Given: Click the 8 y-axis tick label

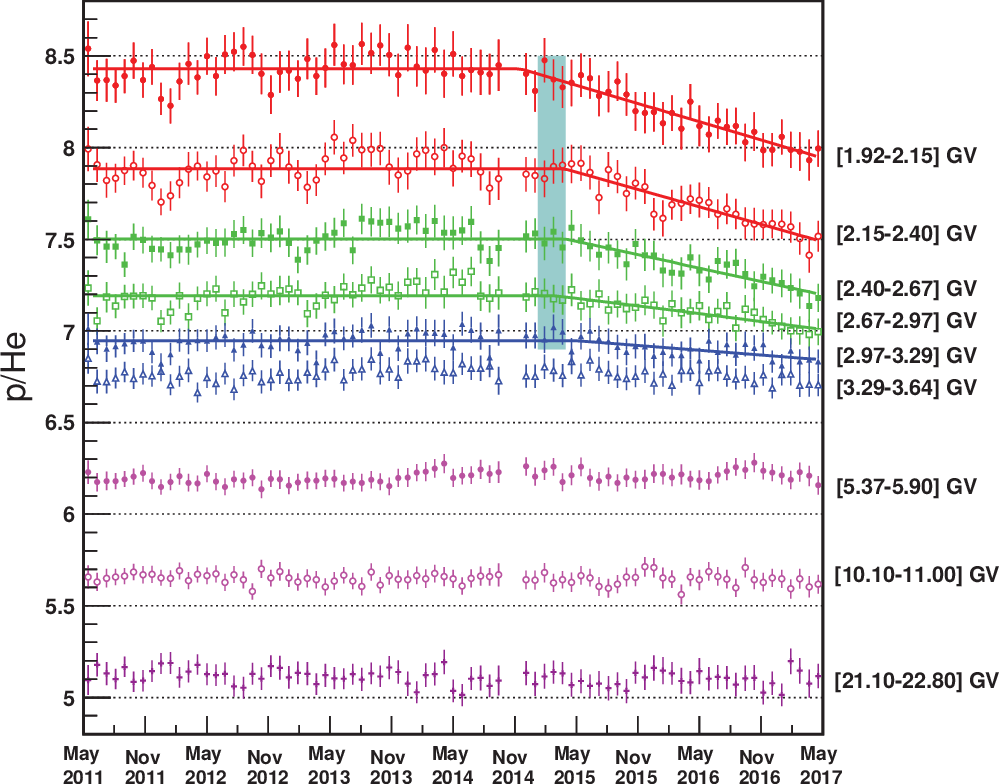Looking at the screenshot, I should coord(68,148).
